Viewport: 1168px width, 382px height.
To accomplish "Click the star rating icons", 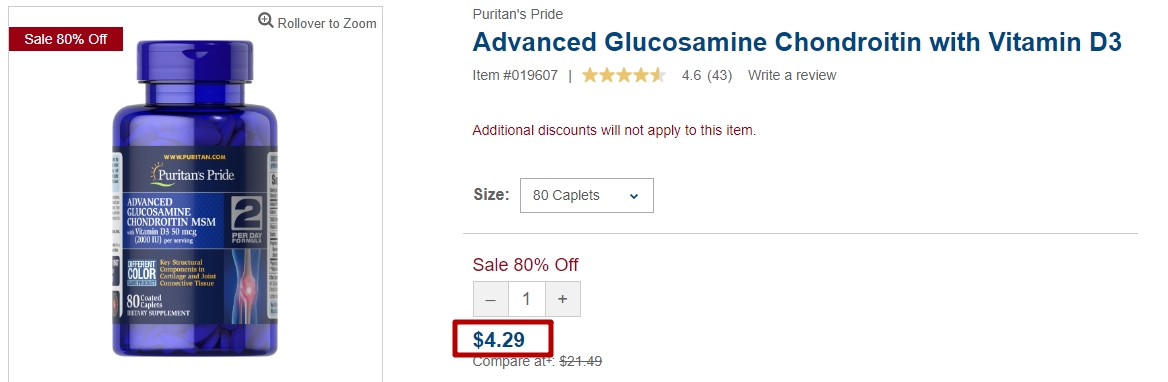I will (x=623, y=75).
